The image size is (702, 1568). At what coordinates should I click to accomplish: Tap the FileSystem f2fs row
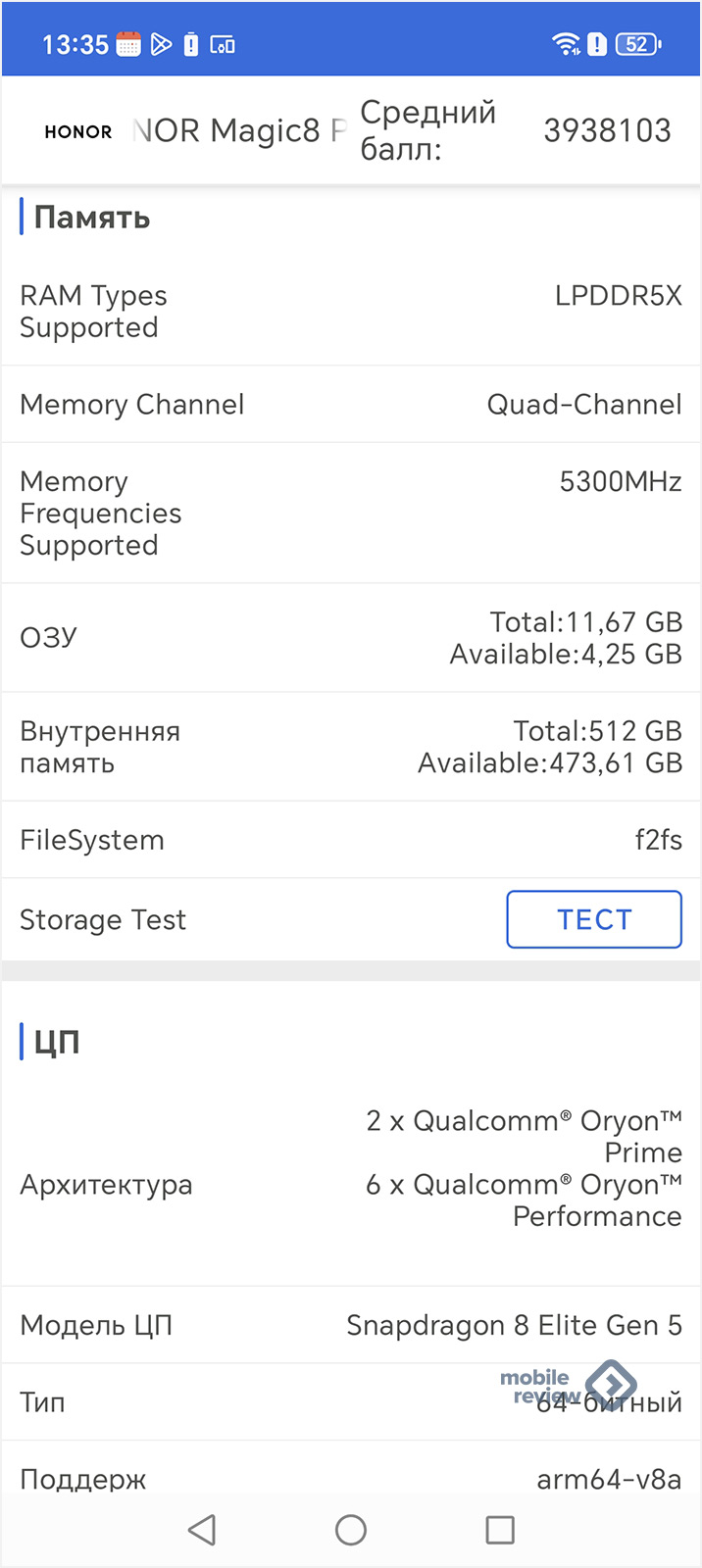(x=351, y=840)
